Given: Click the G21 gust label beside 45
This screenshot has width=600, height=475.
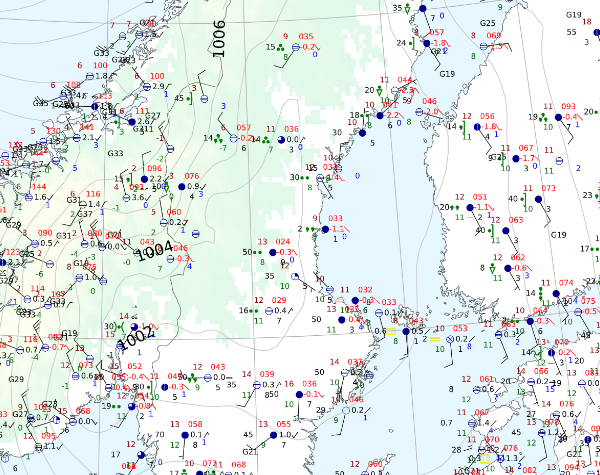Looking at the screenshot, I should coord(250,452).
